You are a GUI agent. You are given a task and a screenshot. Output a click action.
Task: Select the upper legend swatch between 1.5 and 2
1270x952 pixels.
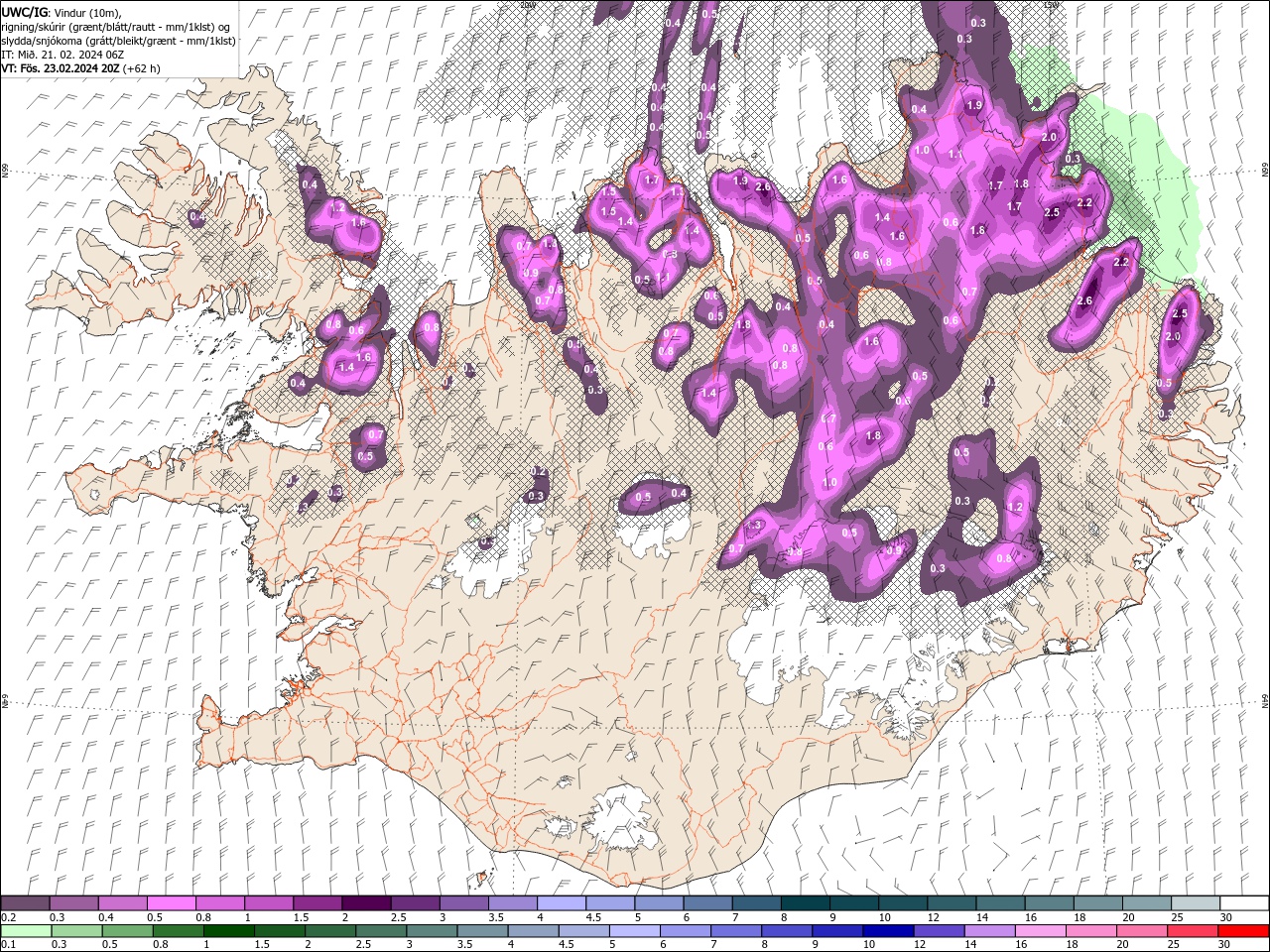pyautogui.click(x=317, y=903)
